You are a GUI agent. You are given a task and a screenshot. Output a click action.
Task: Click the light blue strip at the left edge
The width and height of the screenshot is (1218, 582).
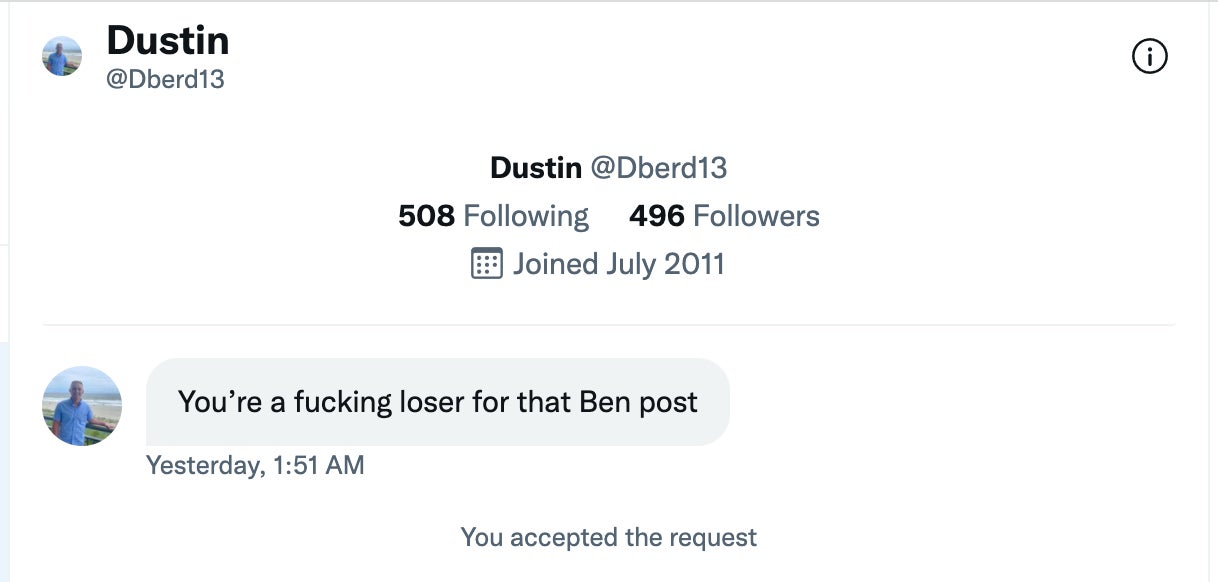click(4, 450)
